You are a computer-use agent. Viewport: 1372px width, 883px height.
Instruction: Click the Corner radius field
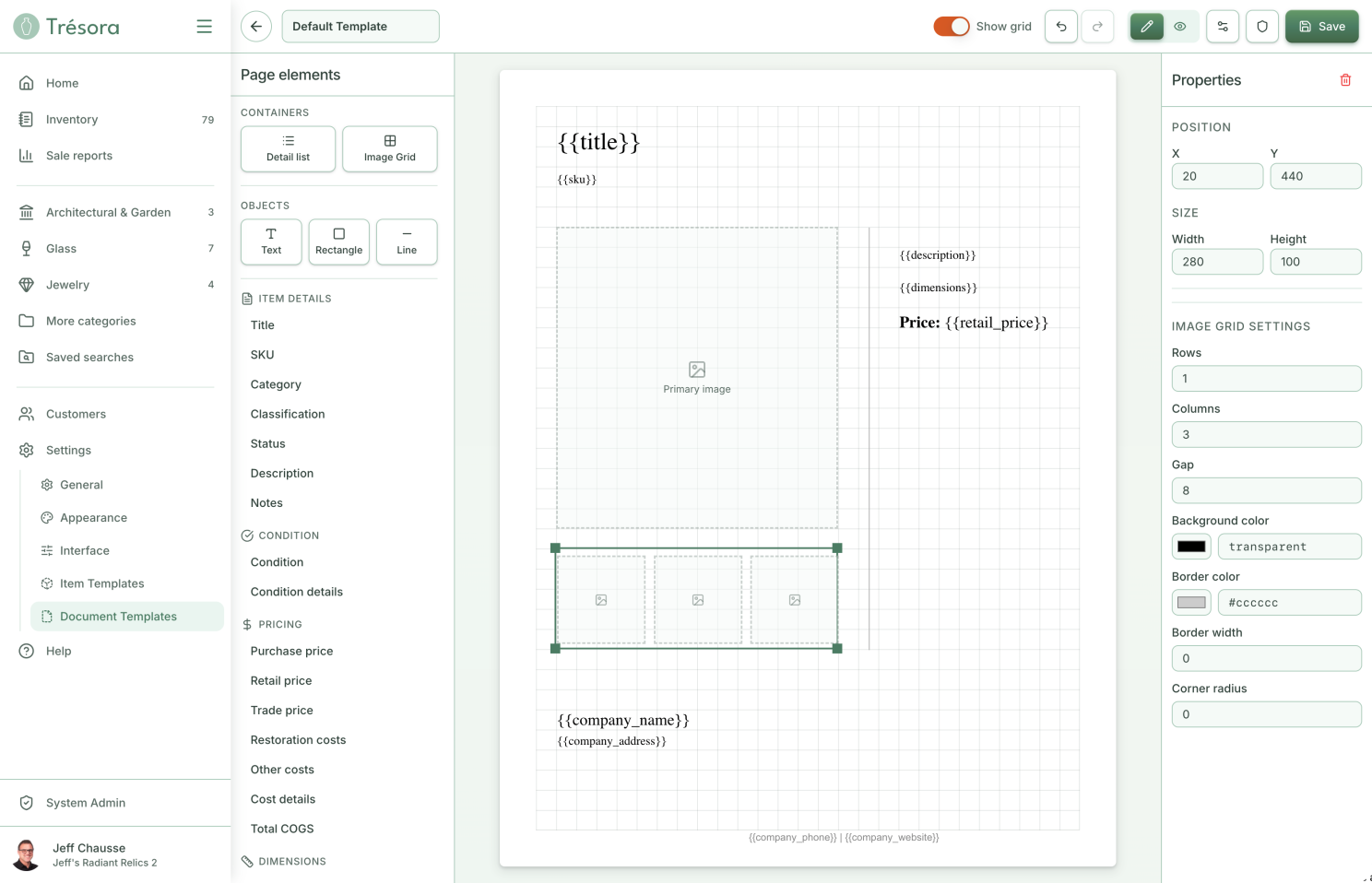coord(1267,714)
